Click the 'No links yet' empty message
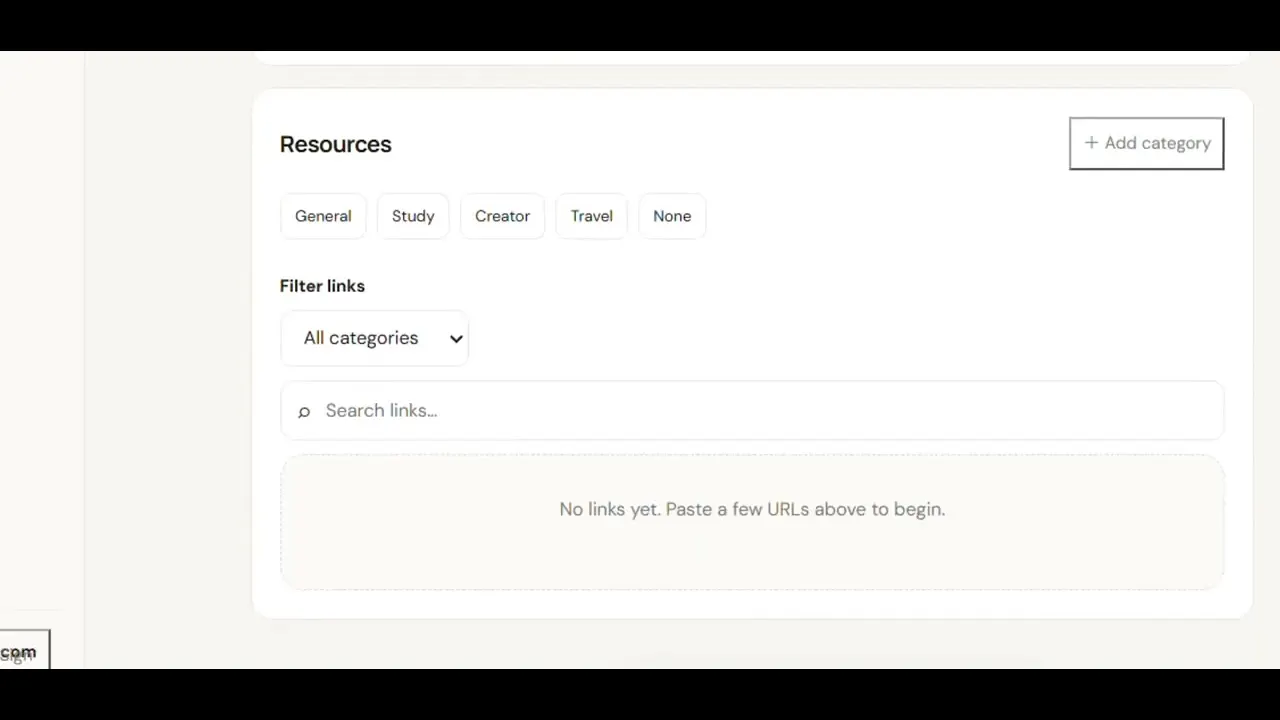This screenshot has height=720, width=1280. (x=752, y=509)
